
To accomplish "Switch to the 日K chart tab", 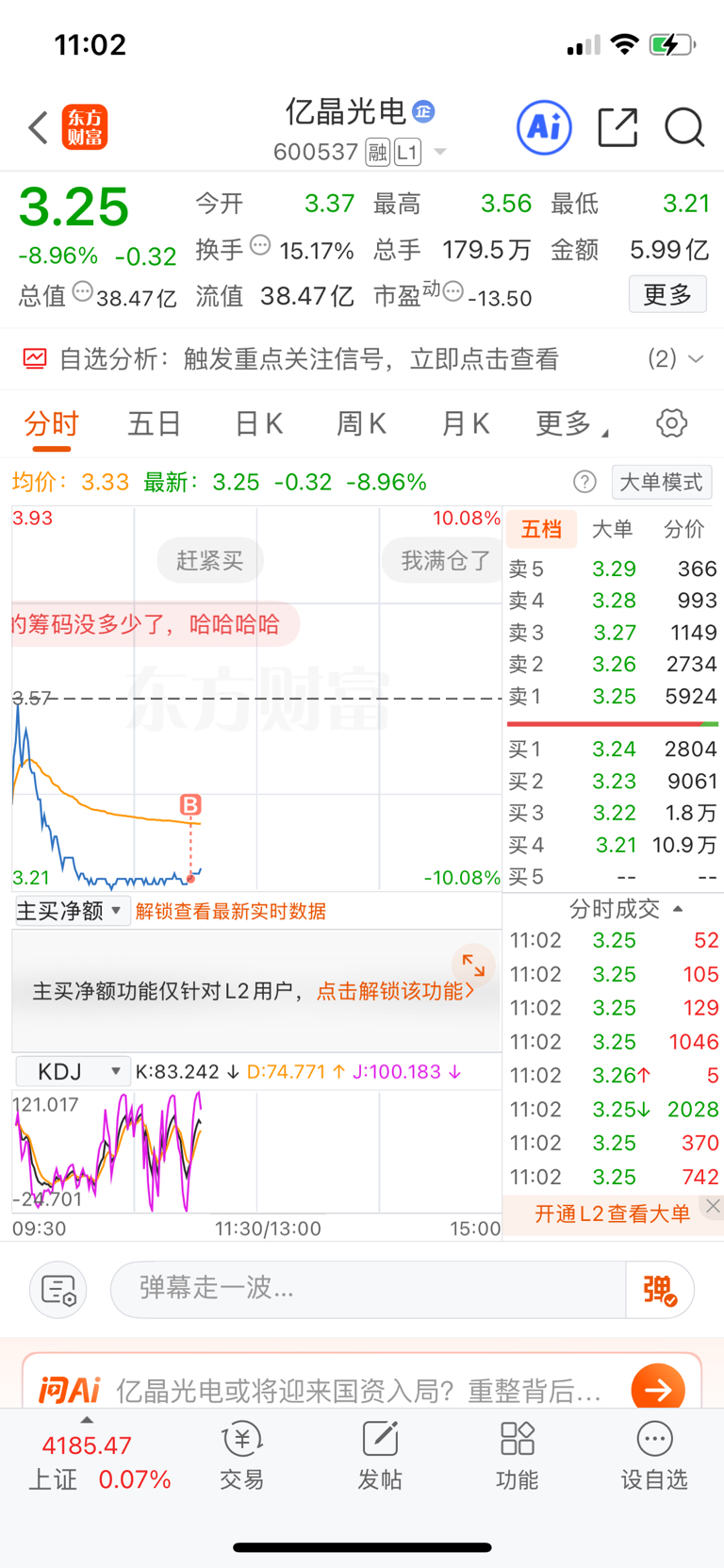I will pos(258,424).
